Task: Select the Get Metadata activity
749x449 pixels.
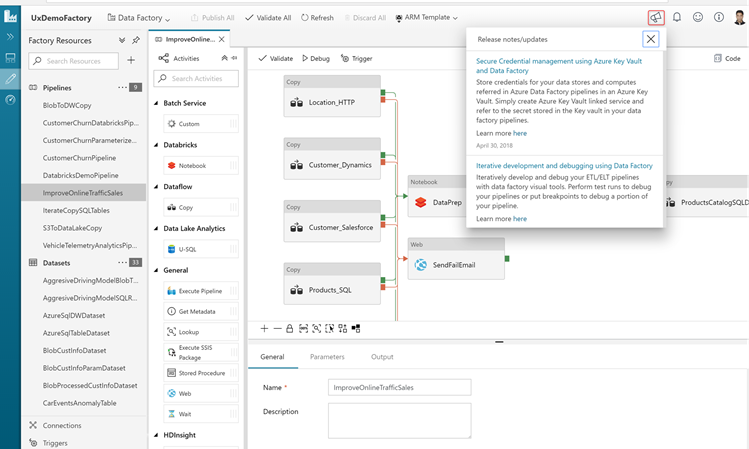Action: (x=201, y=311)
